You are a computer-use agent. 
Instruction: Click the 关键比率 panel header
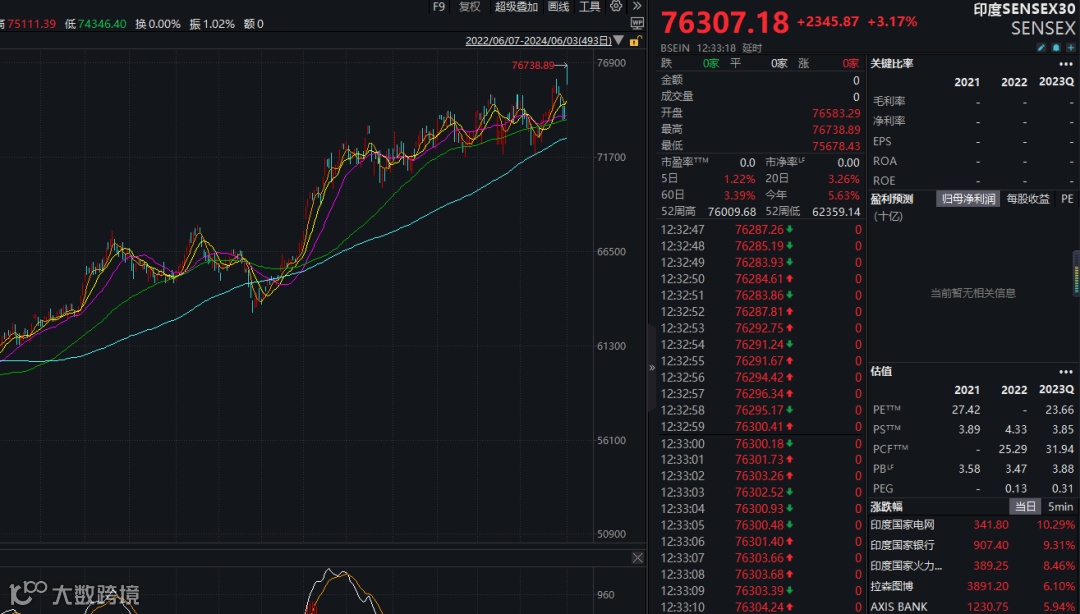(892, 63)
